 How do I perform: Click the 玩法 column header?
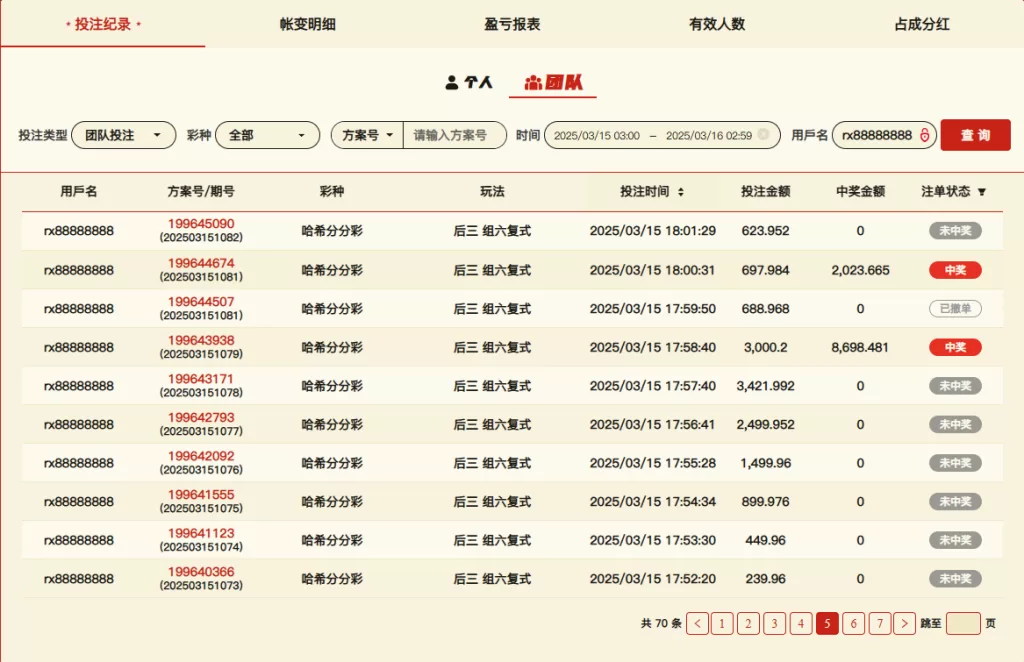[492, 191]
